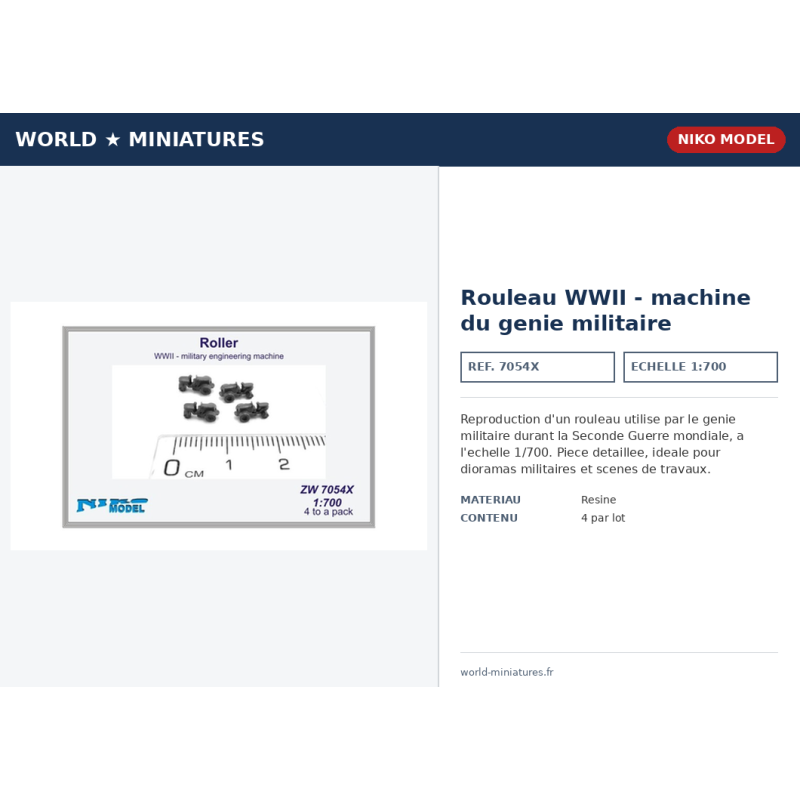Click 'WWII - military engineering machine' subtitle

pos(219,356)
